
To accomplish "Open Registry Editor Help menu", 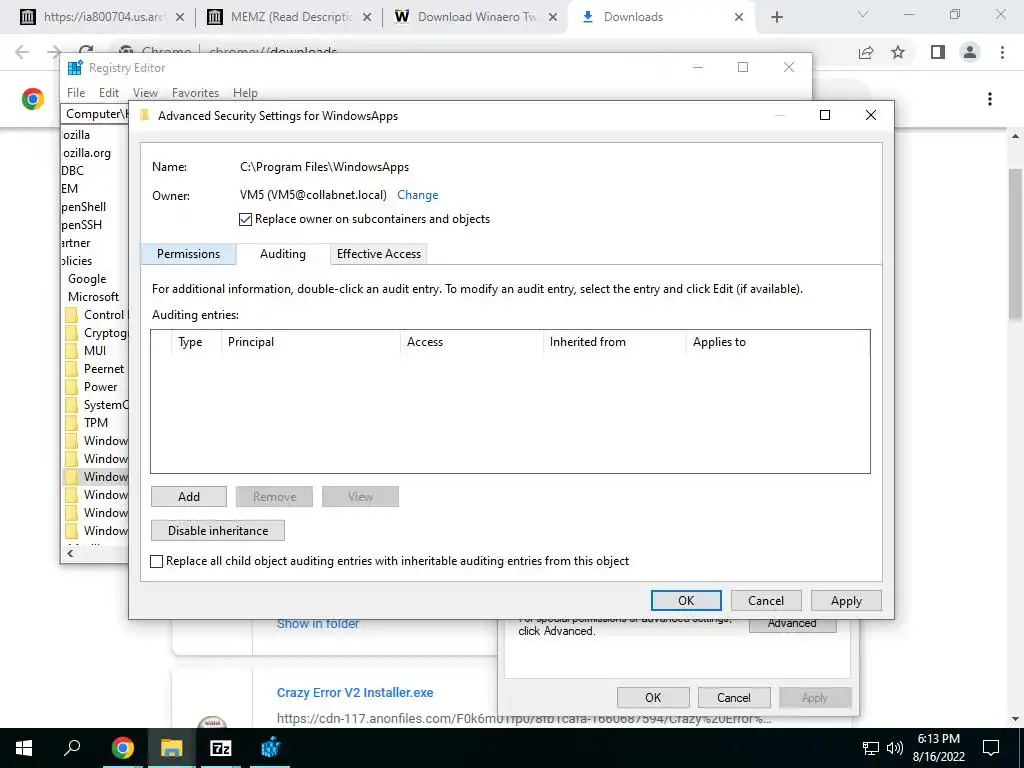I will point(245,93).
